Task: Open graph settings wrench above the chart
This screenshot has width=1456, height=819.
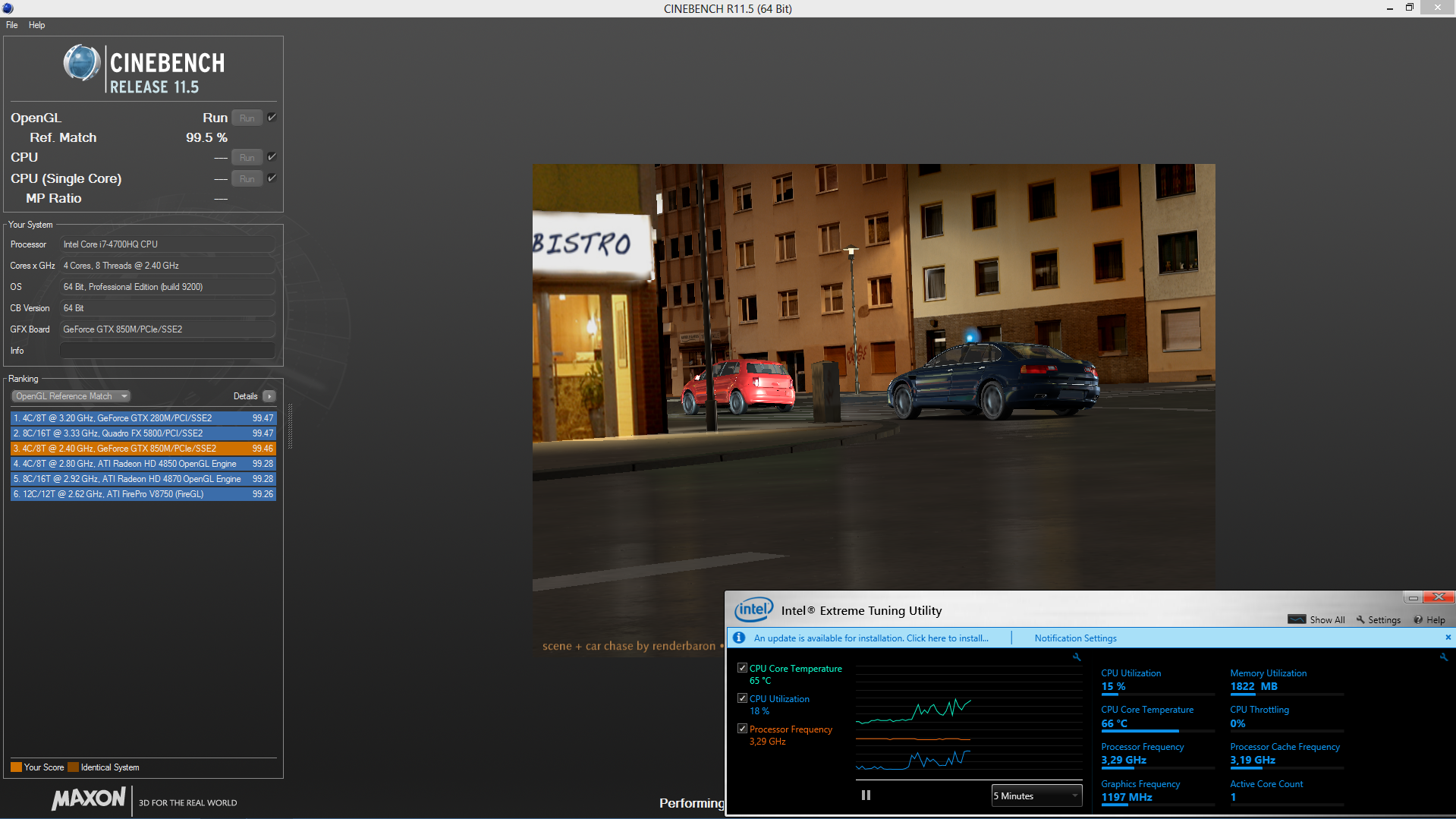Action: click(1076, 657)
